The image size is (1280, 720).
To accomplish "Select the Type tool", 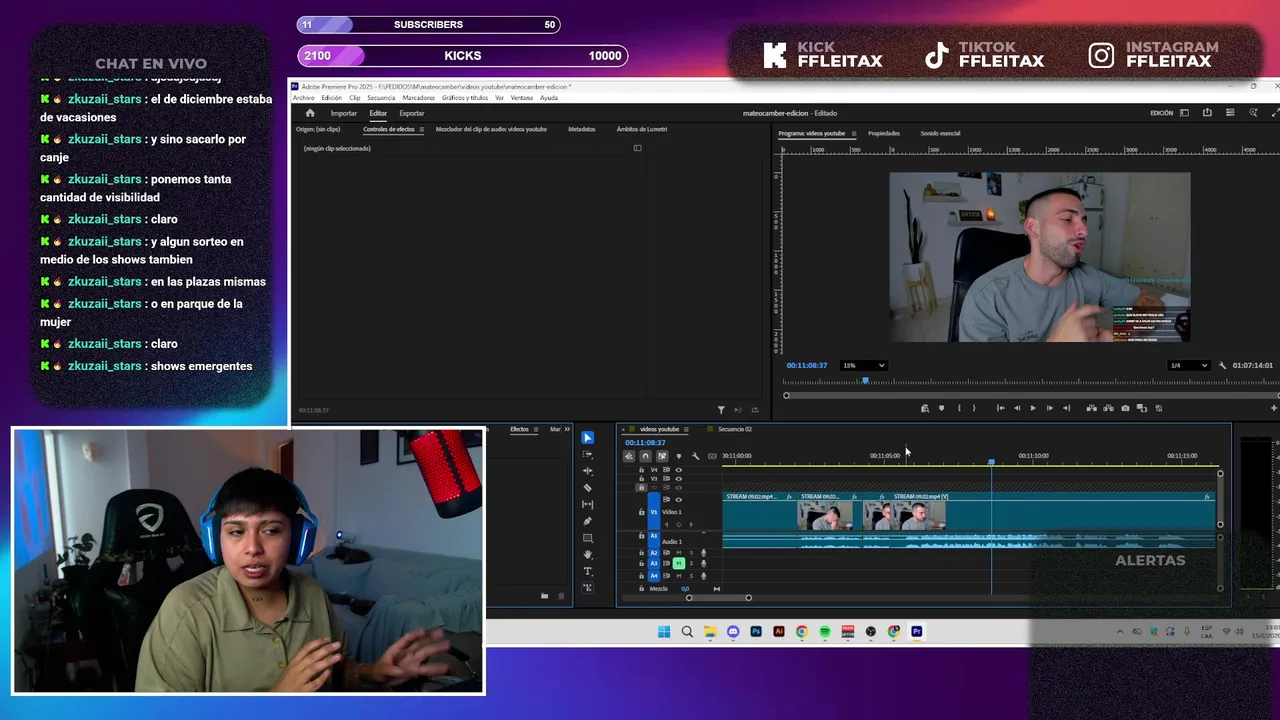I will click(x=587, y=571).
